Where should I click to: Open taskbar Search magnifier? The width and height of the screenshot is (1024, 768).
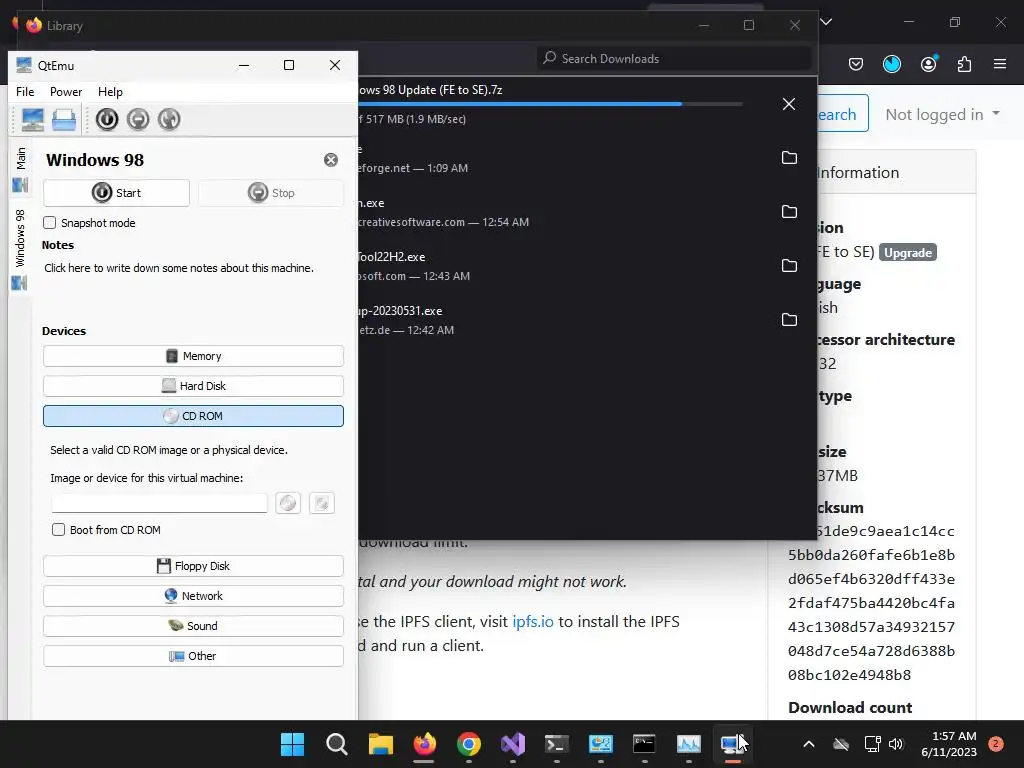(337, 744)
